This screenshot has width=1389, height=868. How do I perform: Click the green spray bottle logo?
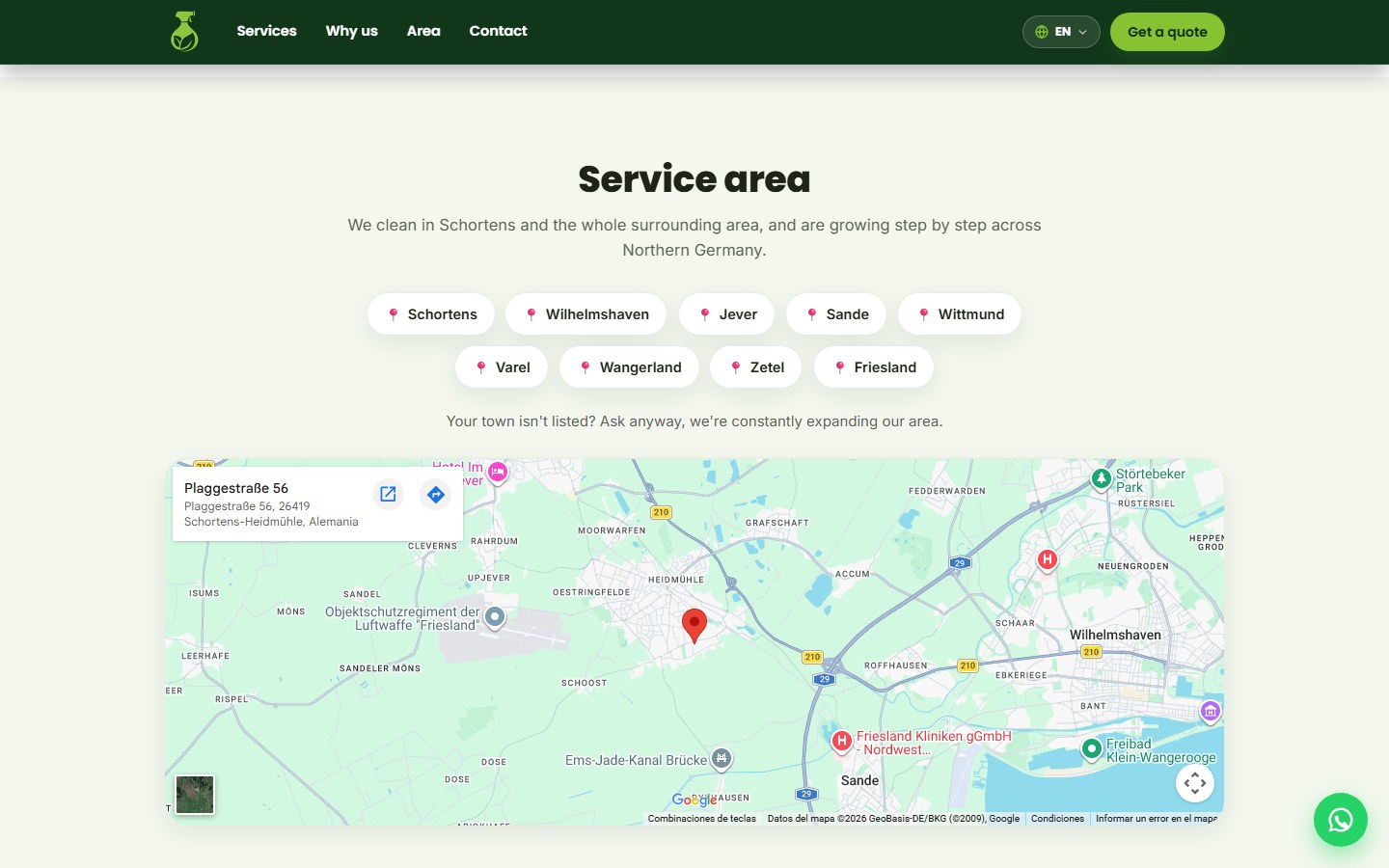point(184,31)
